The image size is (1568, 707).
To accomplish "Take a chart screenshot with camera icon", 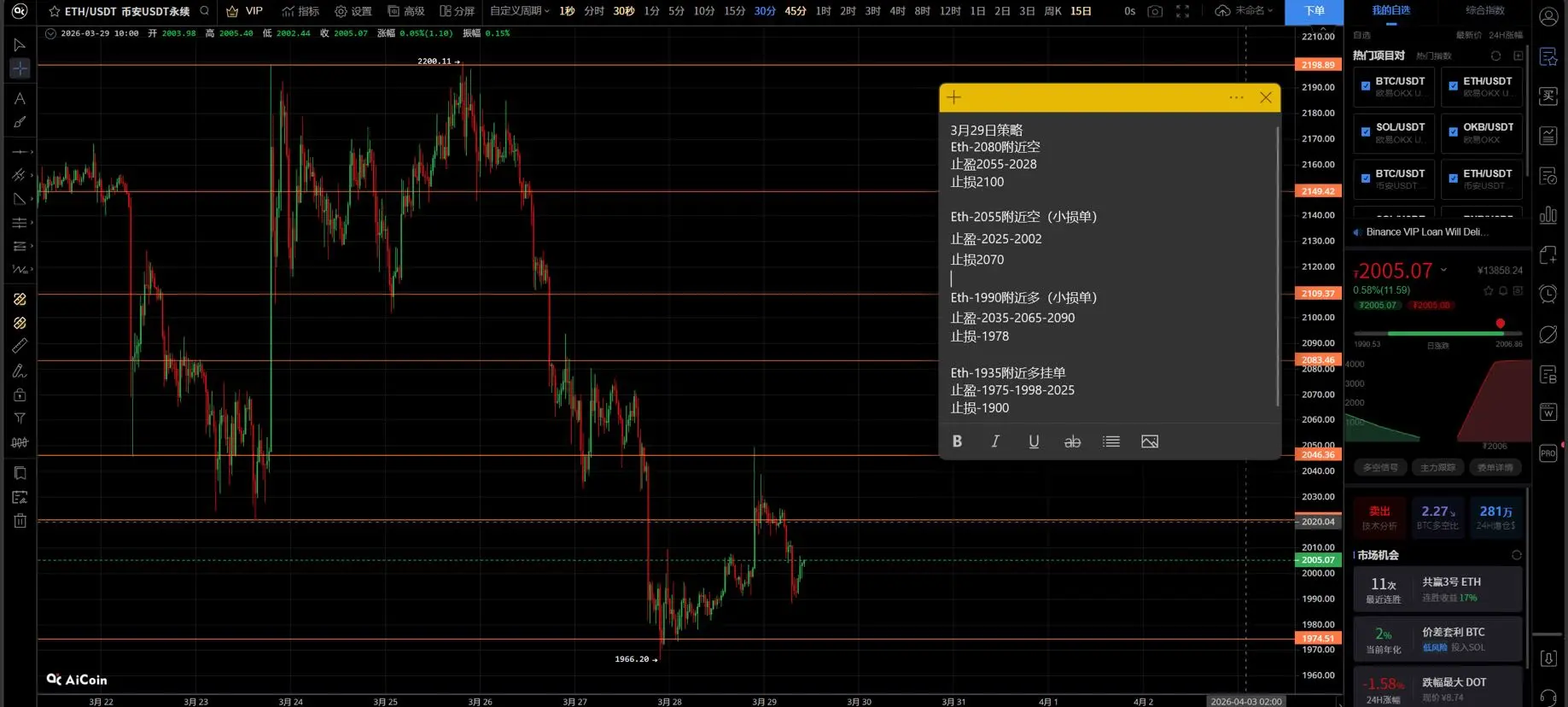I will (1155, 11).
